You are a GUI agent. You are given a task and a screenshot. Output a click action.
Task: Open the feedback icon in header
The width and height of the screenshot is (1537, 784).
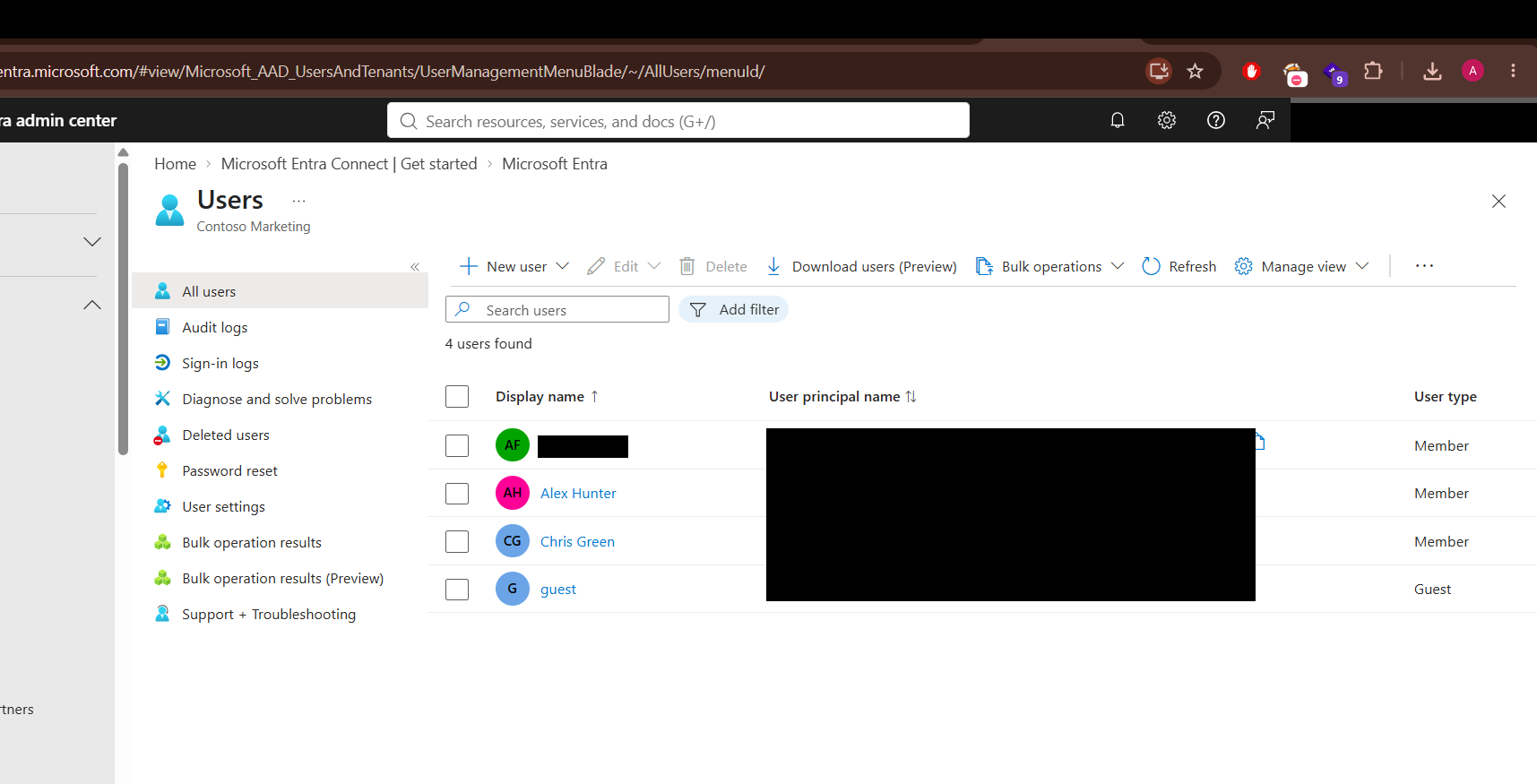coord(1265,120)
